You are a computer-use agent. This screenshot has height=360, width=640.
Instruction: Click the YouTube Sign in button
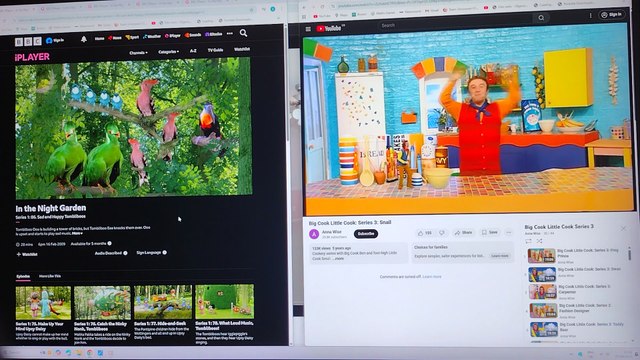[611, 14]
